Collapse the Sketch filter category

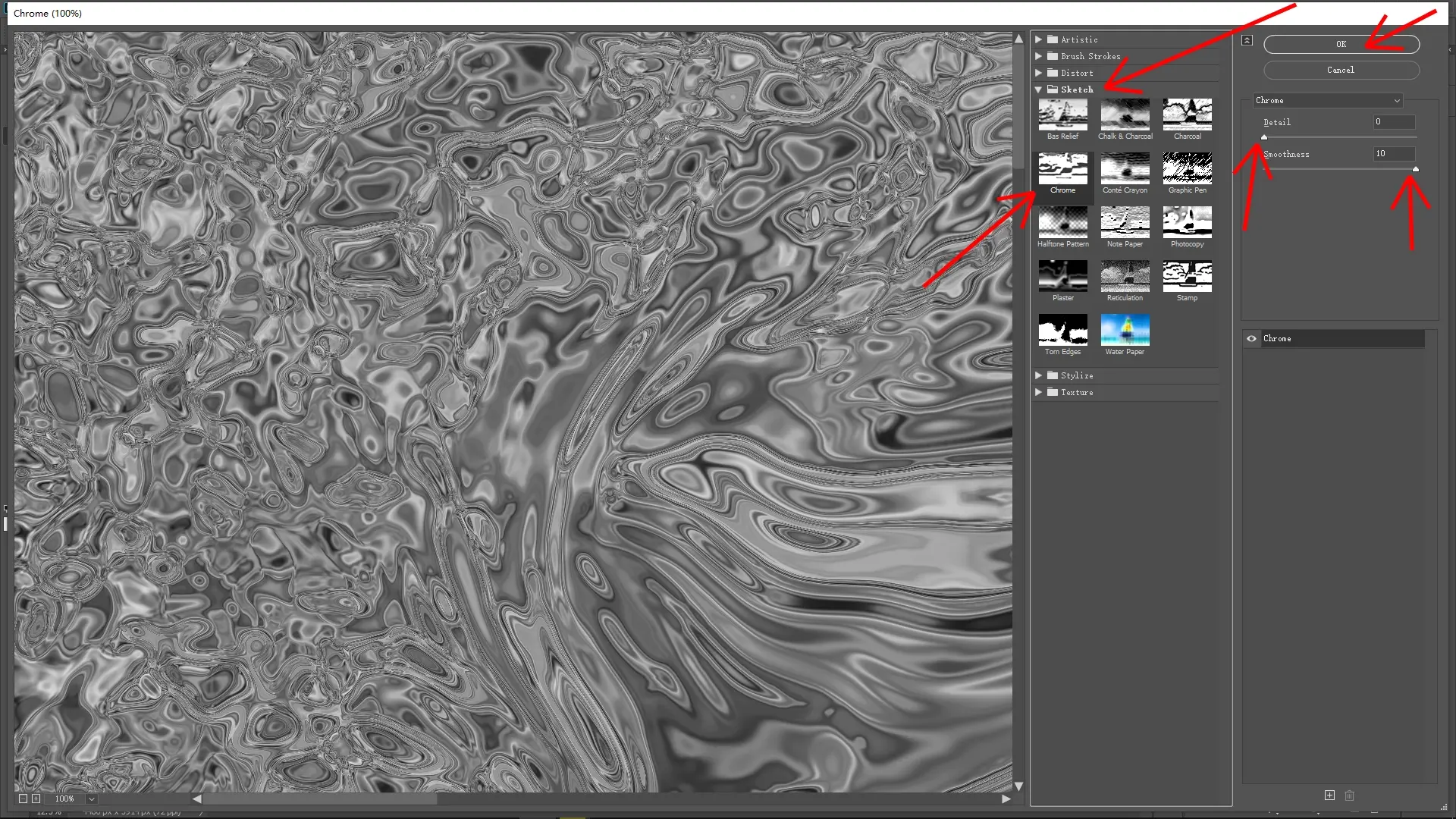[1038, 89]
